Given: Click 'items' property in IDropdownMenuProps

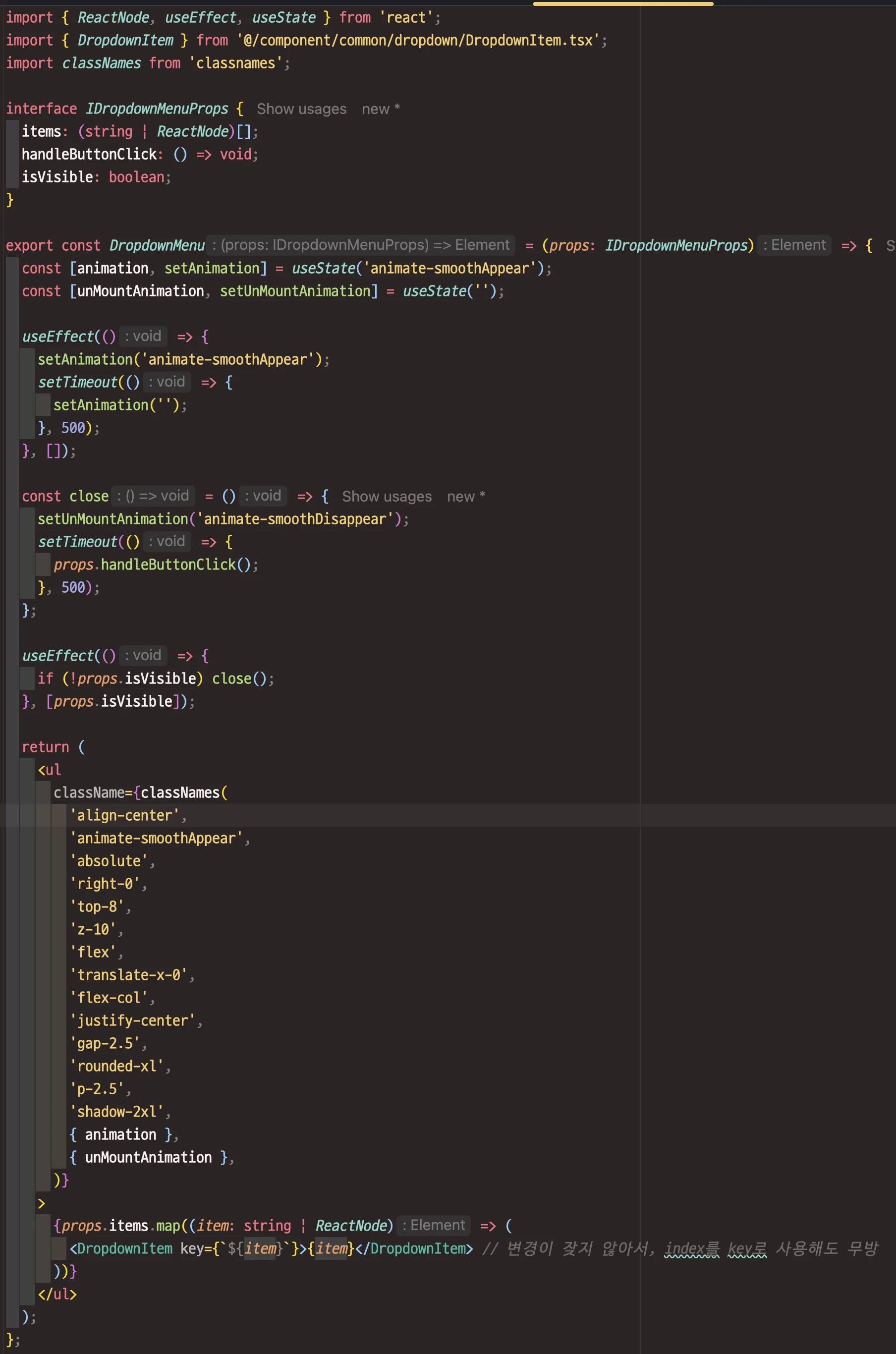Looking at the screenshot, I should 41,131.
